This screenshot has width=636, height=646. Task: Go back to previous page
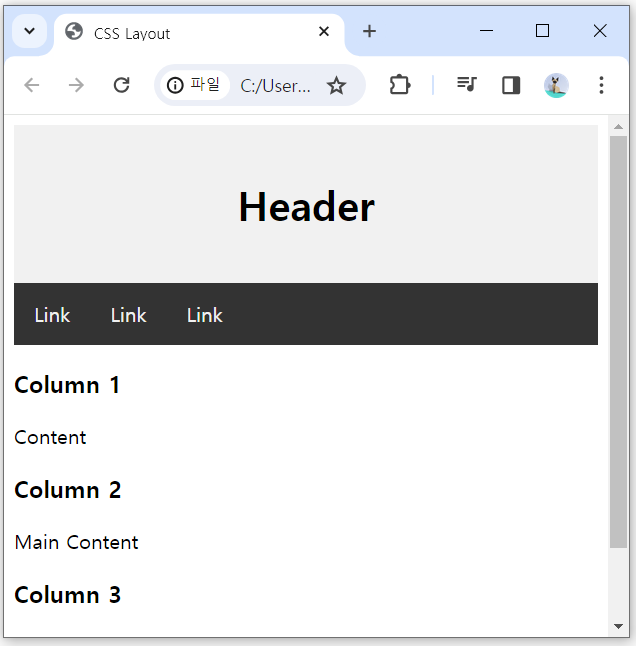click(x=32, y=85)
